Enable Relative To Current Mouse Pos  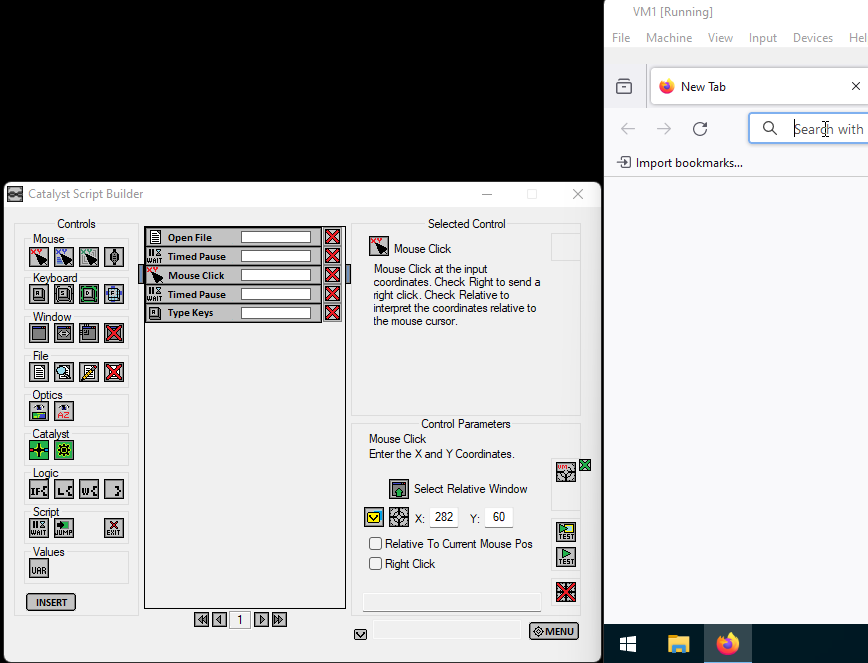click(375, 543)
